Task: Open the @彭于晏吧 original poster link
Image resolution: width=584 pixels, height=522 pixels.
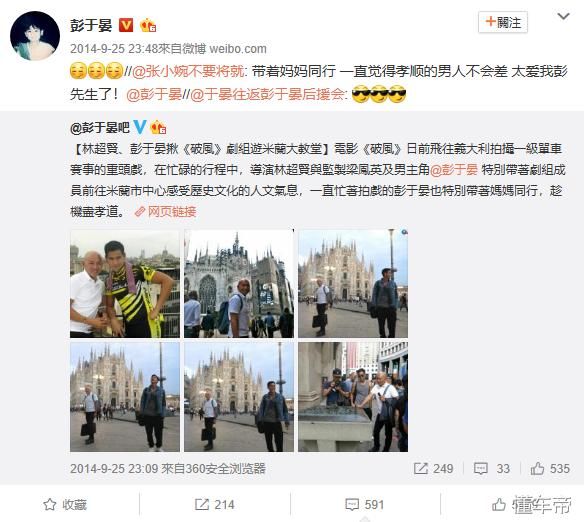Action: point(99,128)
